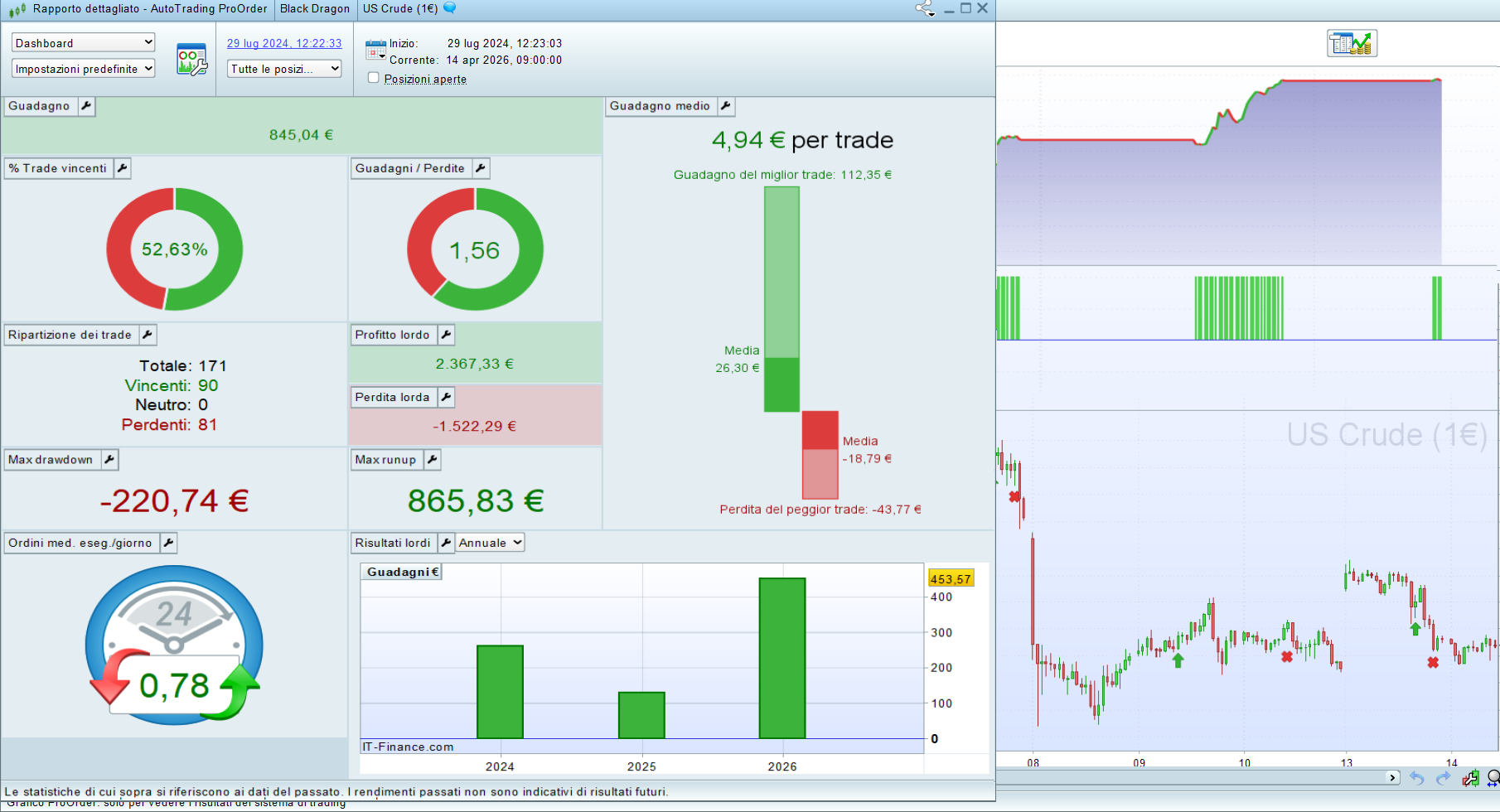This screenshot has height=812, width=1500.
Task: Click the report settings icon with wrench
Action: coord(191,60)
